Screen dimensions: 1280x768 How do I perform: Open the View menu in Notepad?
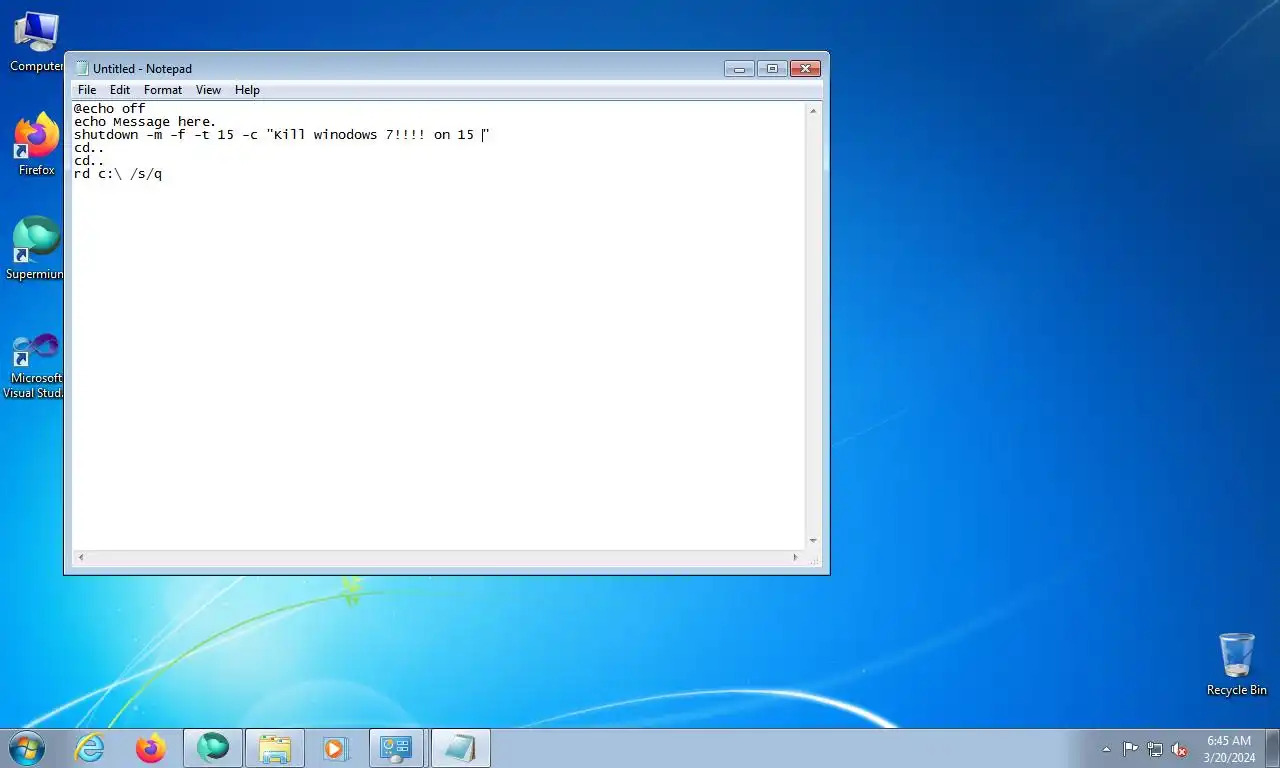pyautogui.click(x=208, y=90)
